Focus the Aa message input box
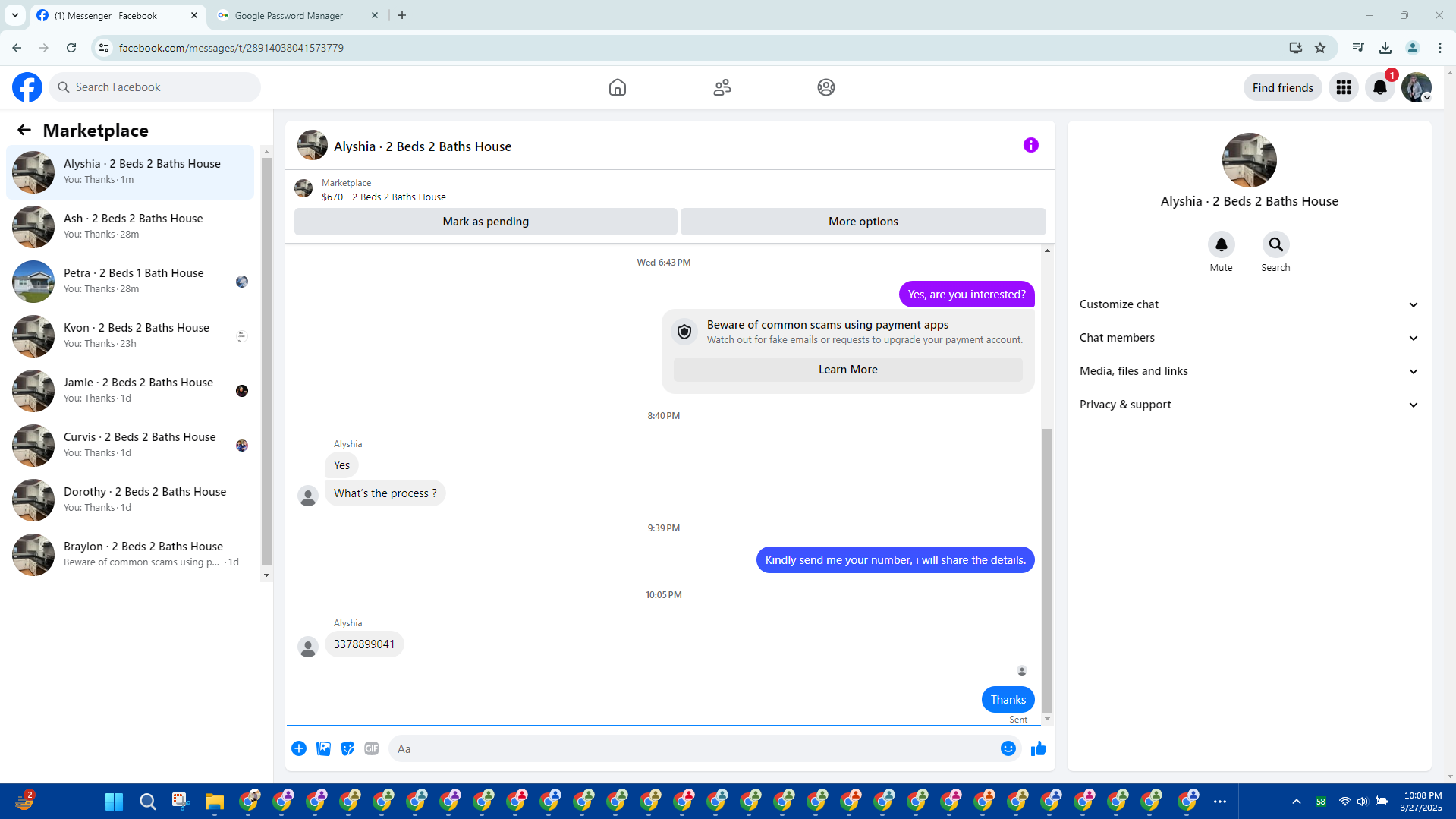Screen dimensions: 1456x819 click(693, 748)
